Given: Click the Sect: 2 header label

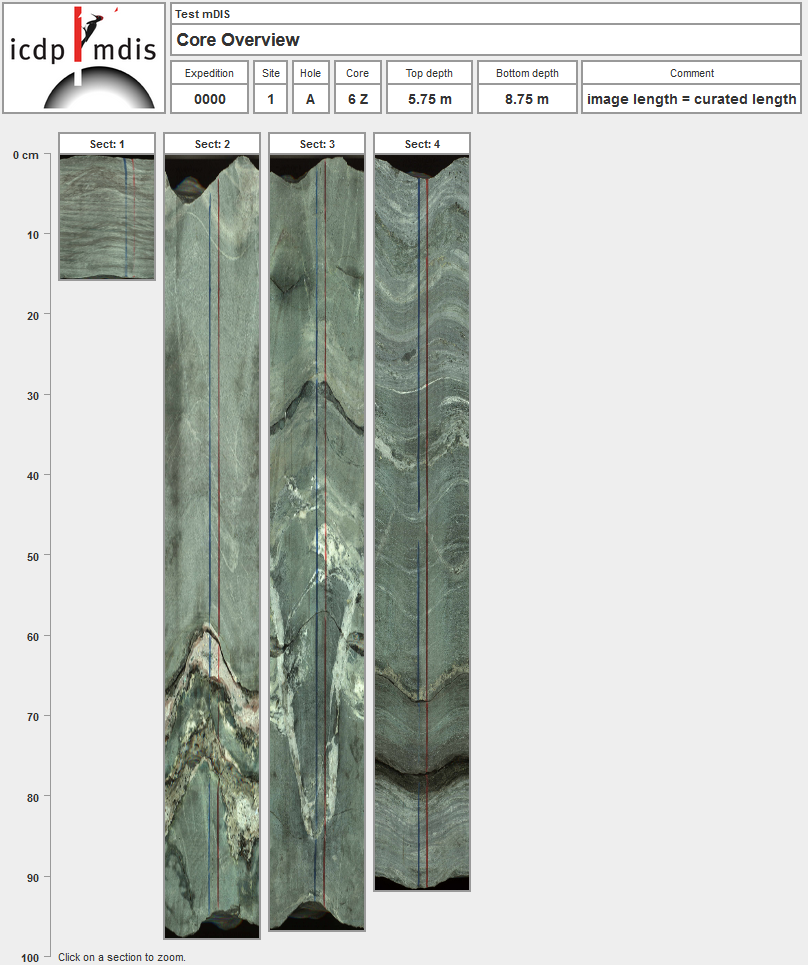Looking at the screenshot, I should click(212, 144).
